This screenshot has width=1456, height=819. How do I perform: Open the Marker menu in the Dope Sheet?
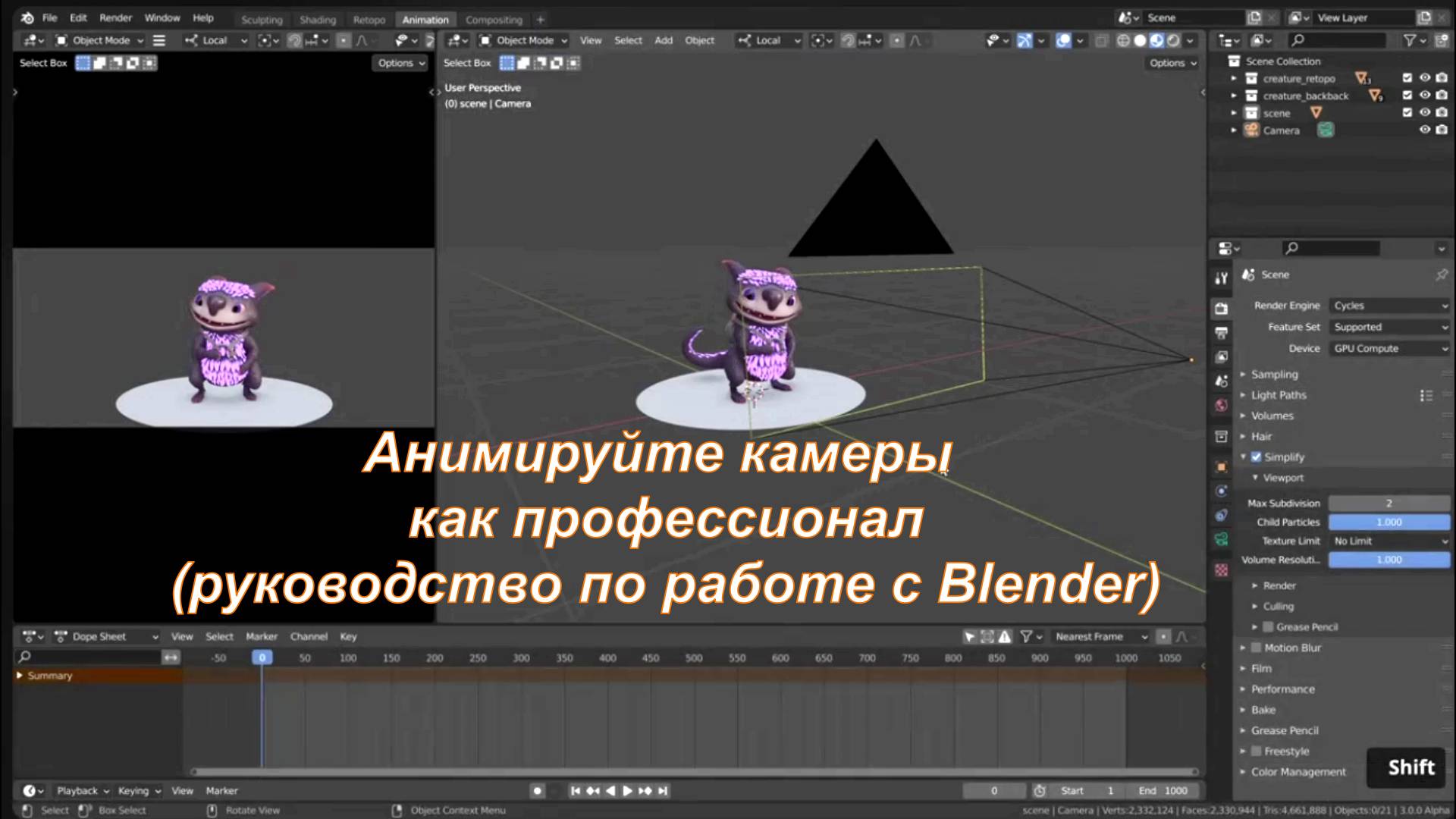click(x=261, y=637)
